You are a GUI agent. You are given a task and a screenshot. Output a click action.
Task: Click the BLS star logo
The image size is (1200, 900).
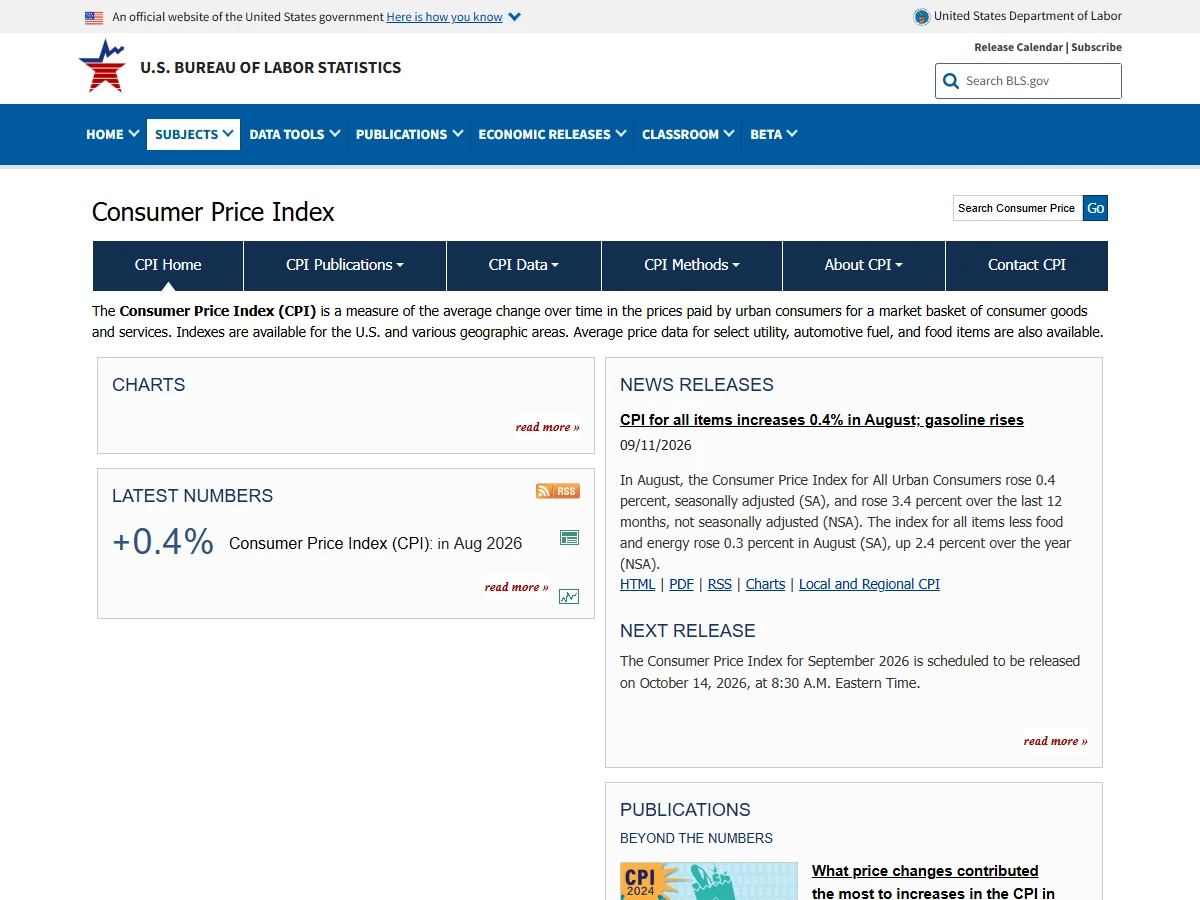(x=102, y=66)
